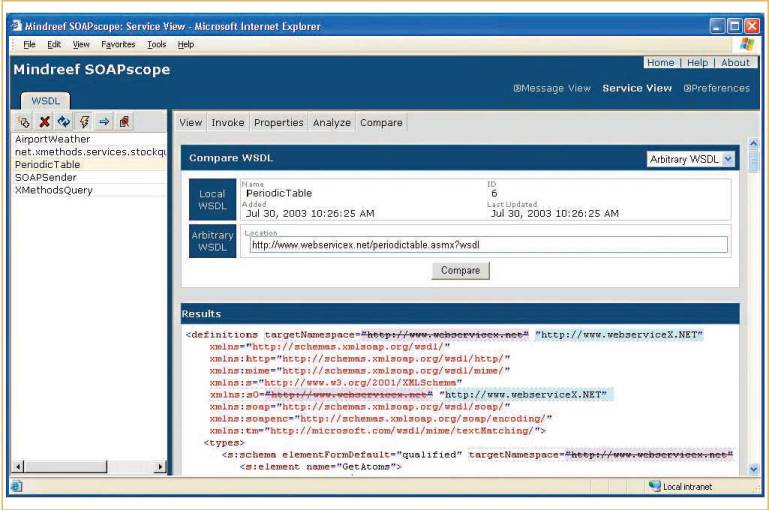Click the add WSDL icon in sidebar toolbar
Screen dimensions: 769x510
(23, 122)
